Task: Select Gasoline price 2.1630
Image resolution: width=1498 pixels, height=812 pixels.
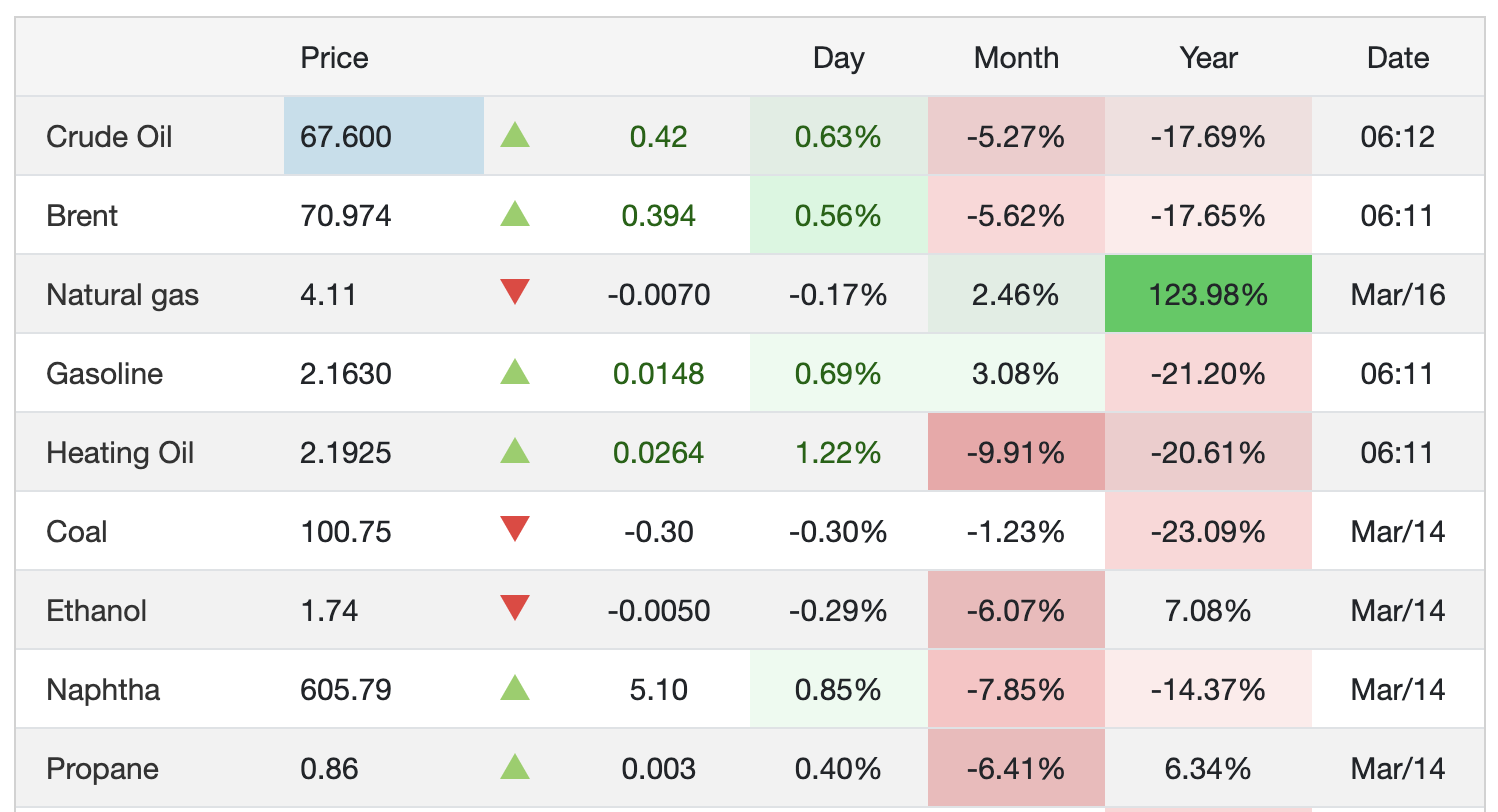Action: point(346,374)
